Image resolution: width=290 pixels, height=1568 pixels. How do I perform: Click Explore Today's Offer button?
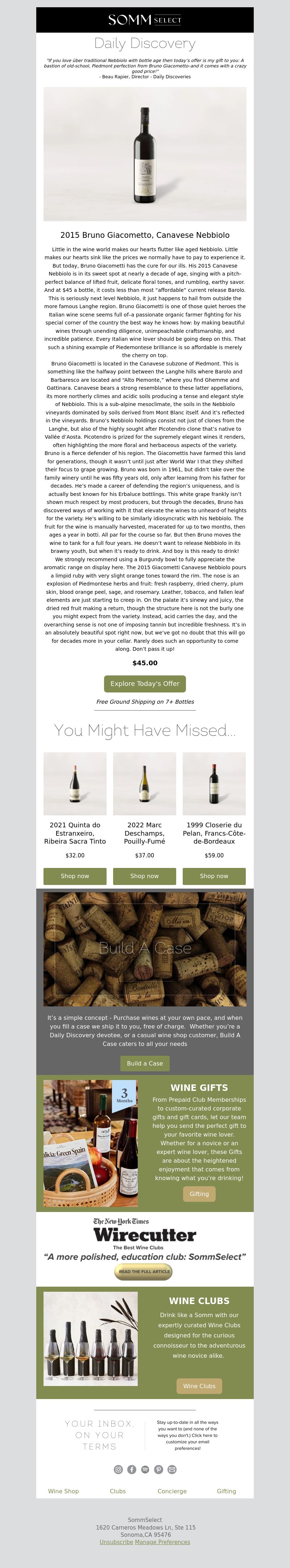(145, 683)
